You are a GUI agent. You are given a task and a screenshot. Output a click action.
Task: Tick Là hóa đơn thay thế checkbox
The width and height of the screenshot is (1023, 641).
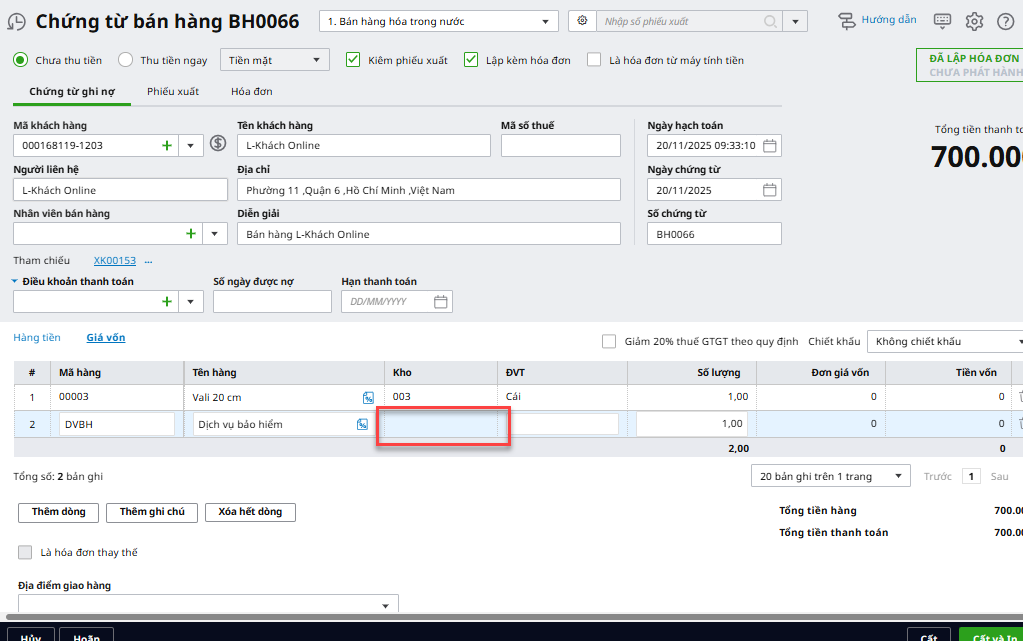[25, 552]
